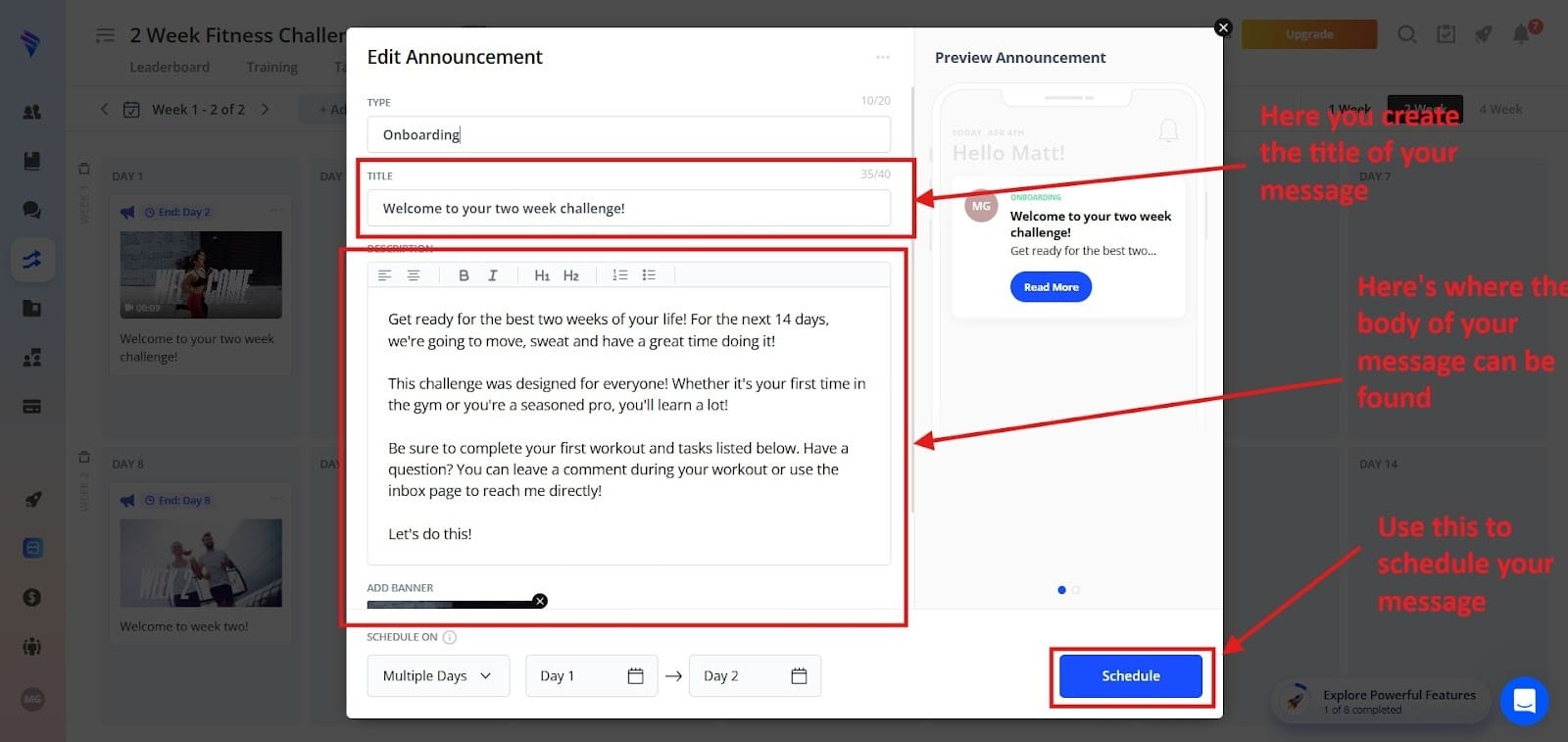Apply H1 heading style

[x=542, y=275]
